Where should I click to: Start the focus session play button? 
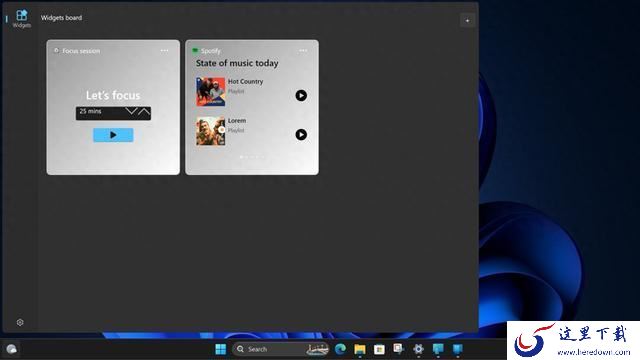[113, 135]
